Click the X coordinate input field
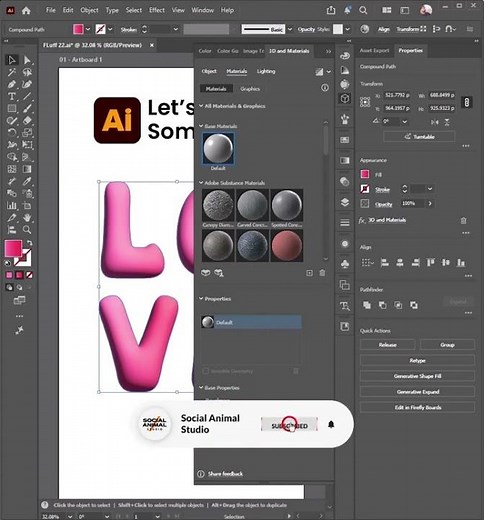This screenshot has width=484, height=520. pos(397,95)
